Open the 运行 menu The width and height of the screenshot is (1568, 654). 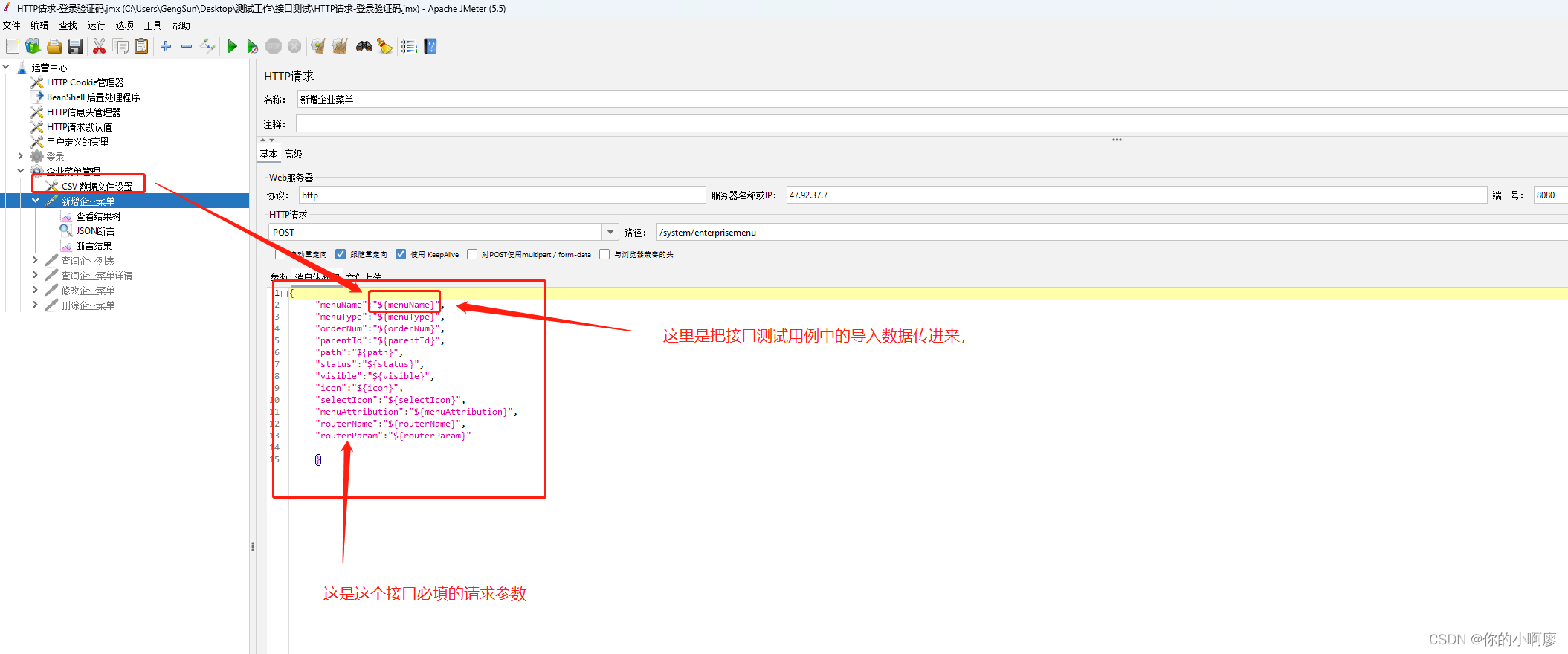pos(97,25)
